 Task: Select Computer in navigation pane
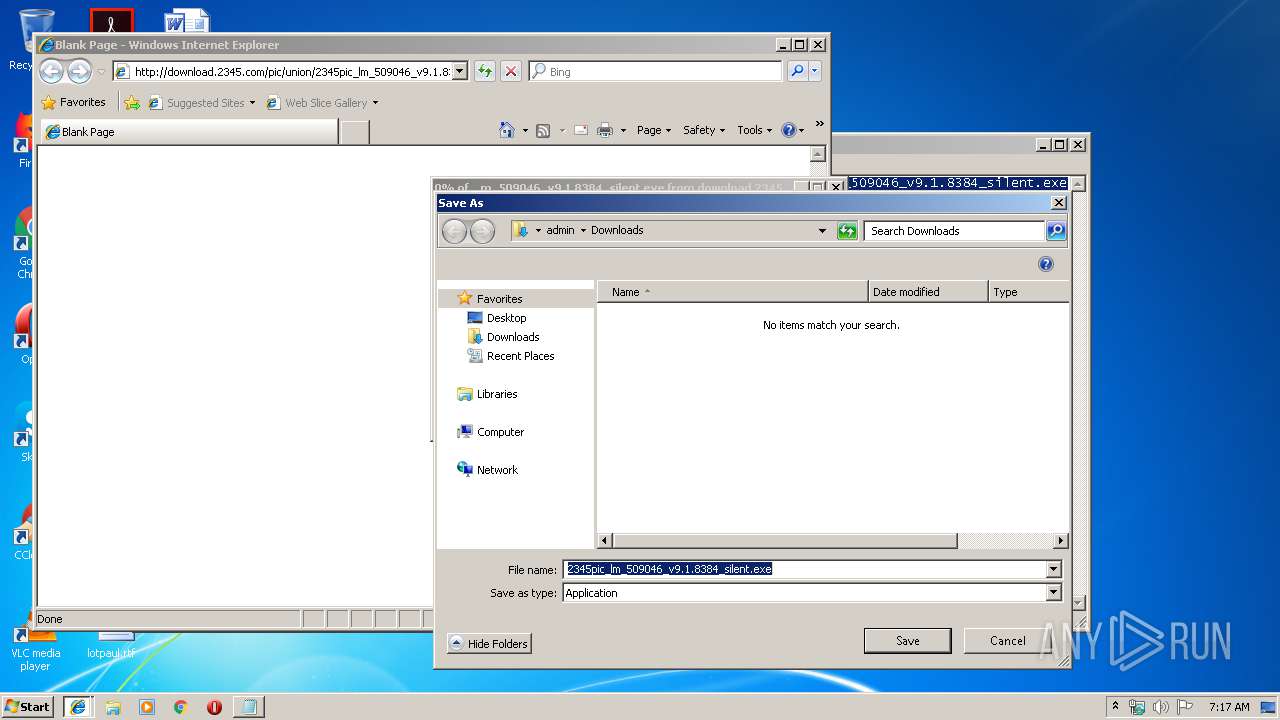(x=500, y=432)
